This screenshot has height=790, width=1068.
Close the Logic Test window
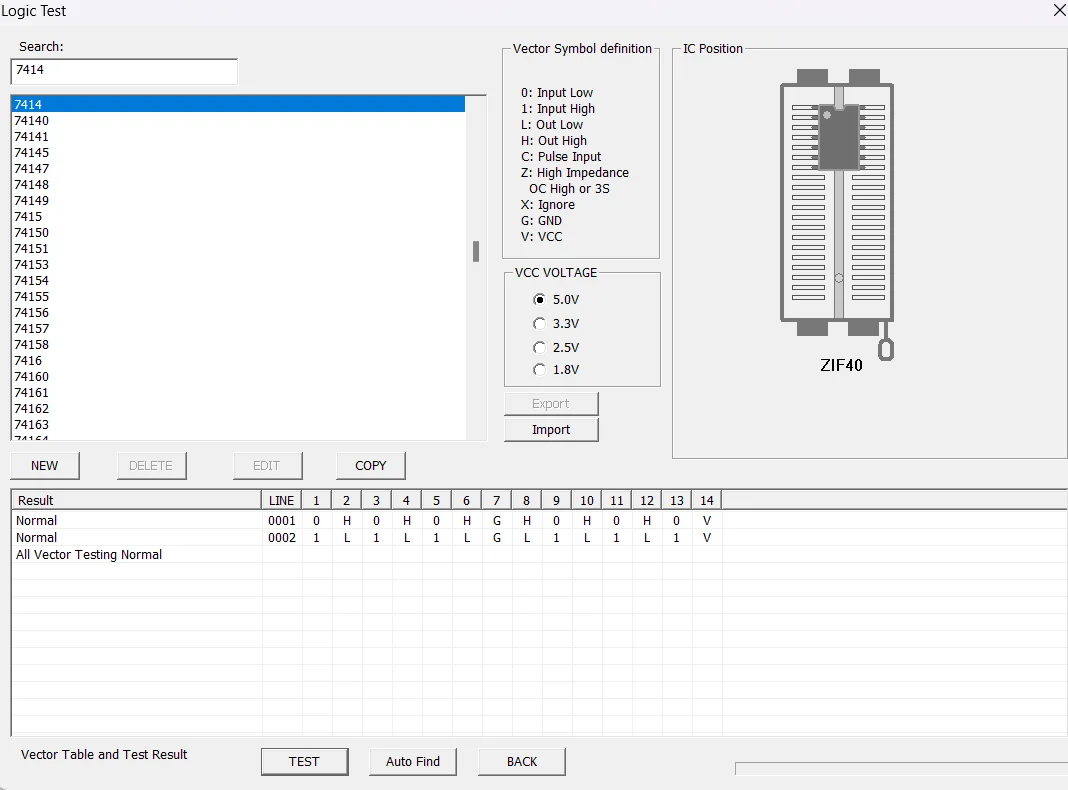coord(1059,11)
